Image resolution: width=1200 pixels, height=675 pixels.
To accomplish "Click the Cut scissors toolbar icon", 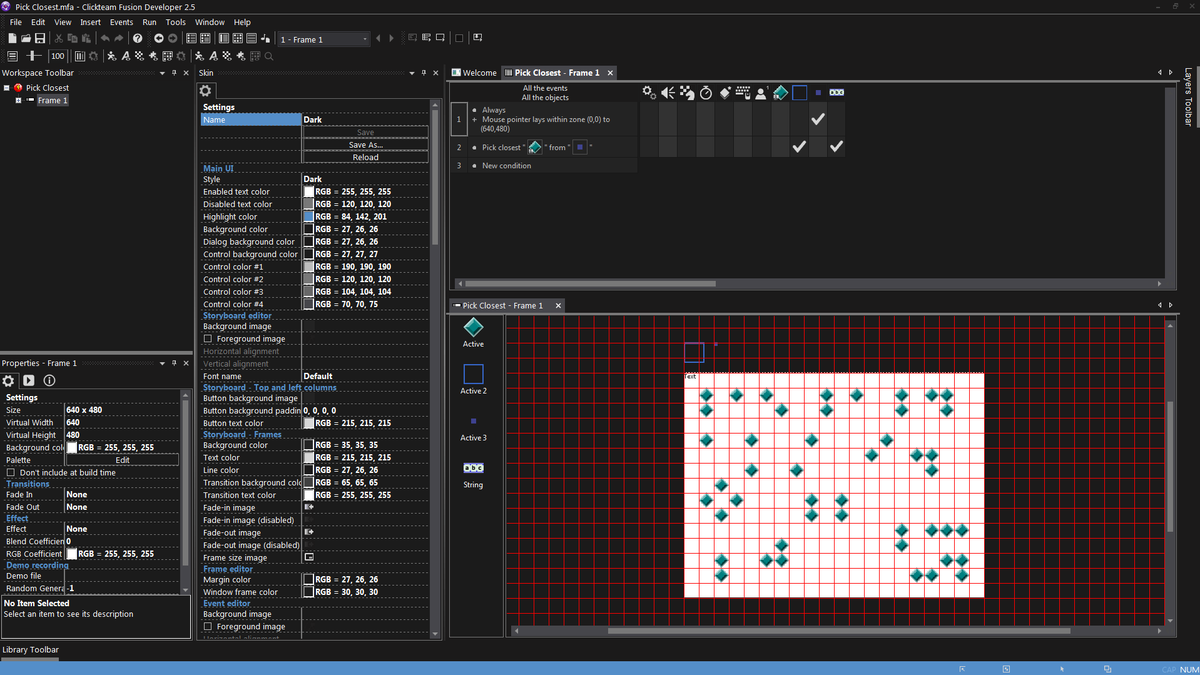I will pyautogui.click(x=59, y=38).
